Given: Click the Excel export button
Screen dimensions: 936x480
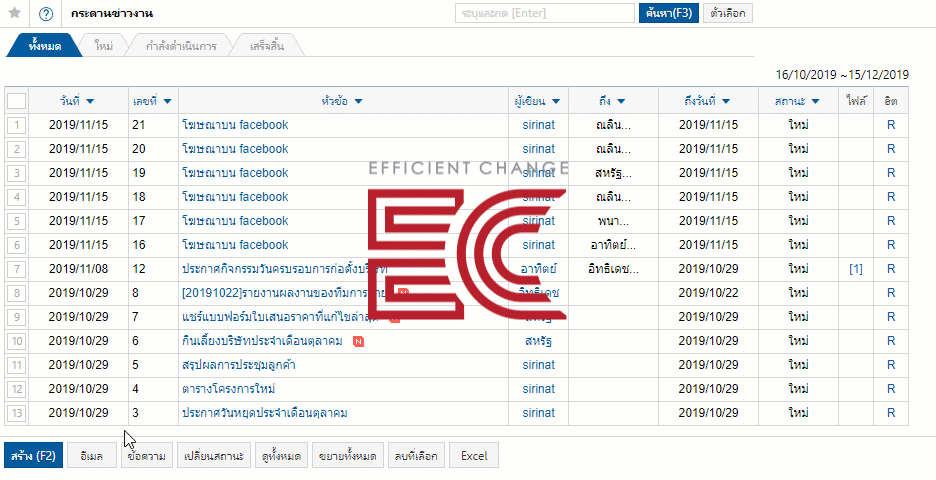Looking at the screenshot, I should (474, 456).
